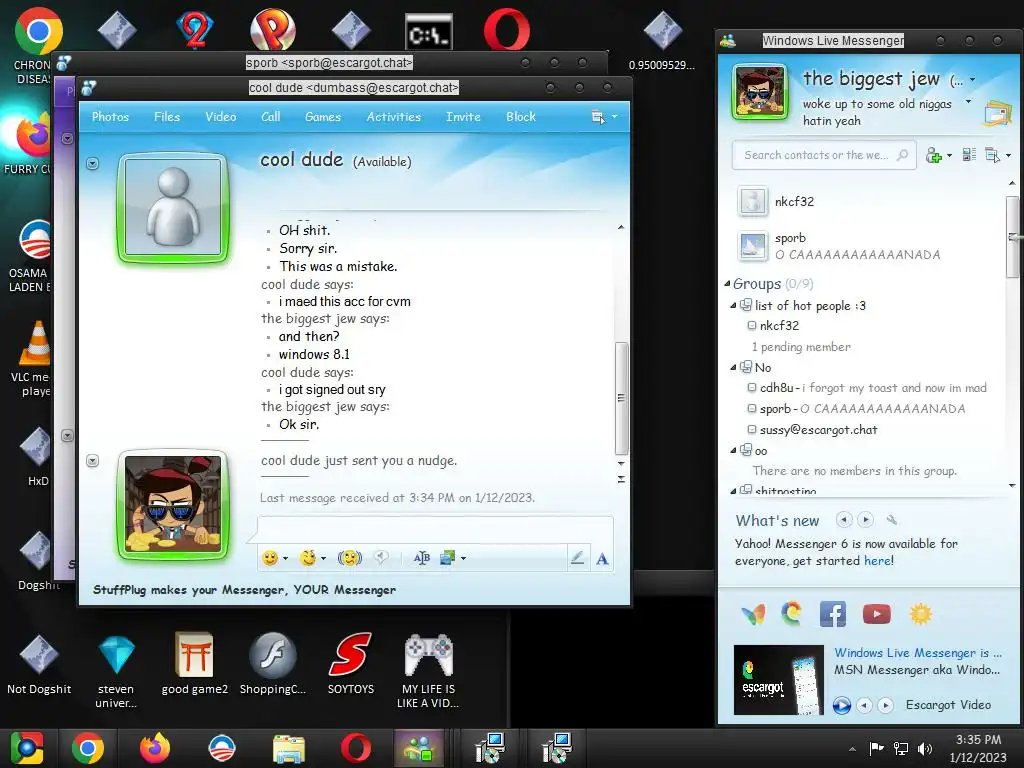Screen dimensions: 1024x768
Task: Click the Escargot snail icon in bottom row
Action: coord(792,613)
